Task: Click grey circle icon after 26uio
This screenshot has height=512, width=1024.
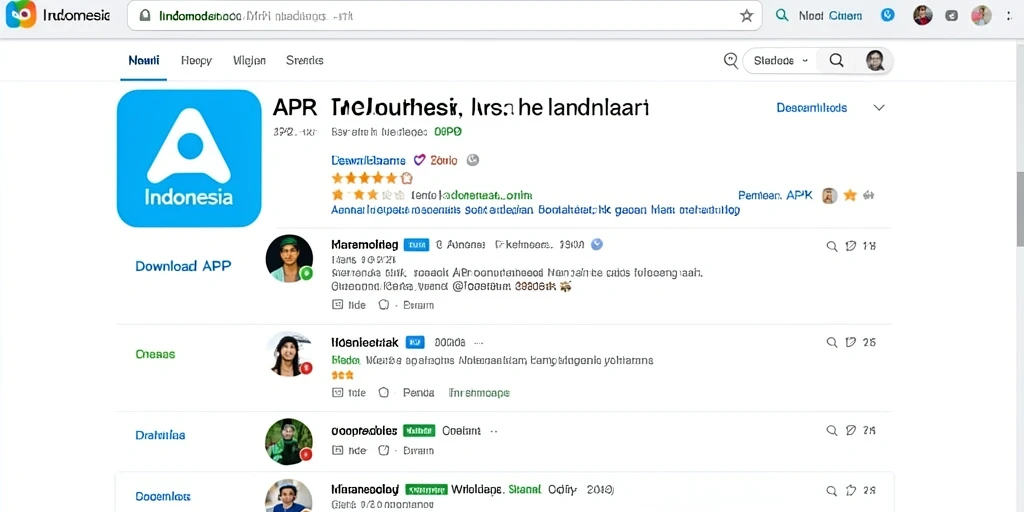Action: pyautogui.click(x=473, y=159)
